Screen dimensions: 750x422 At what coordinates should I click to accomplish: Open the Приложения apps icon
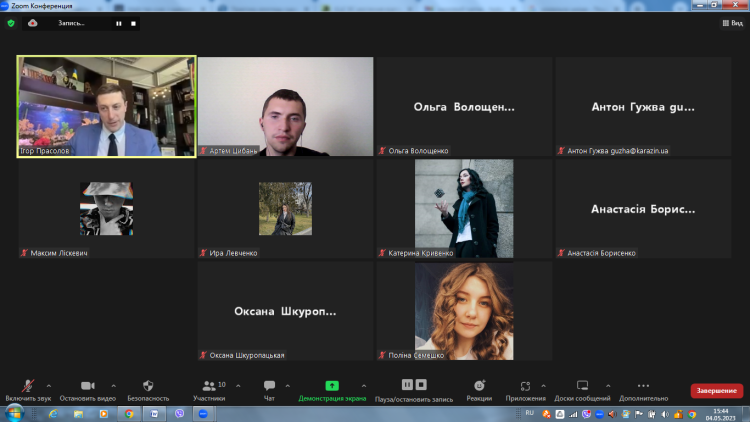point(526,386)
